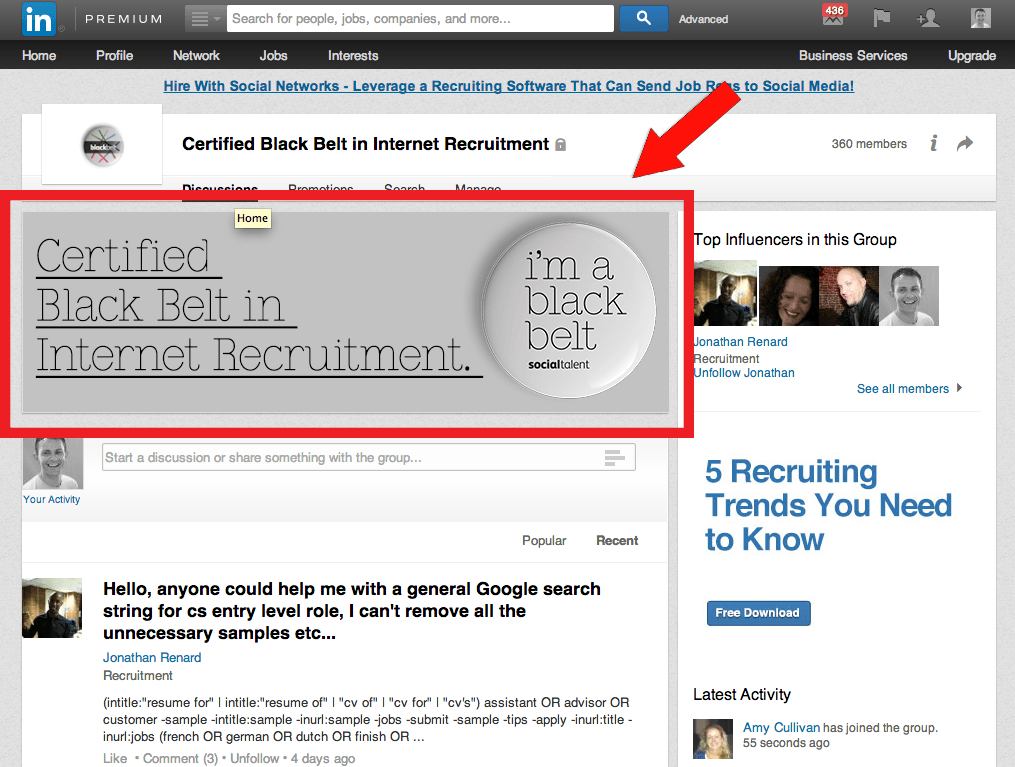Open the Jobs menu

coord(273,56)
